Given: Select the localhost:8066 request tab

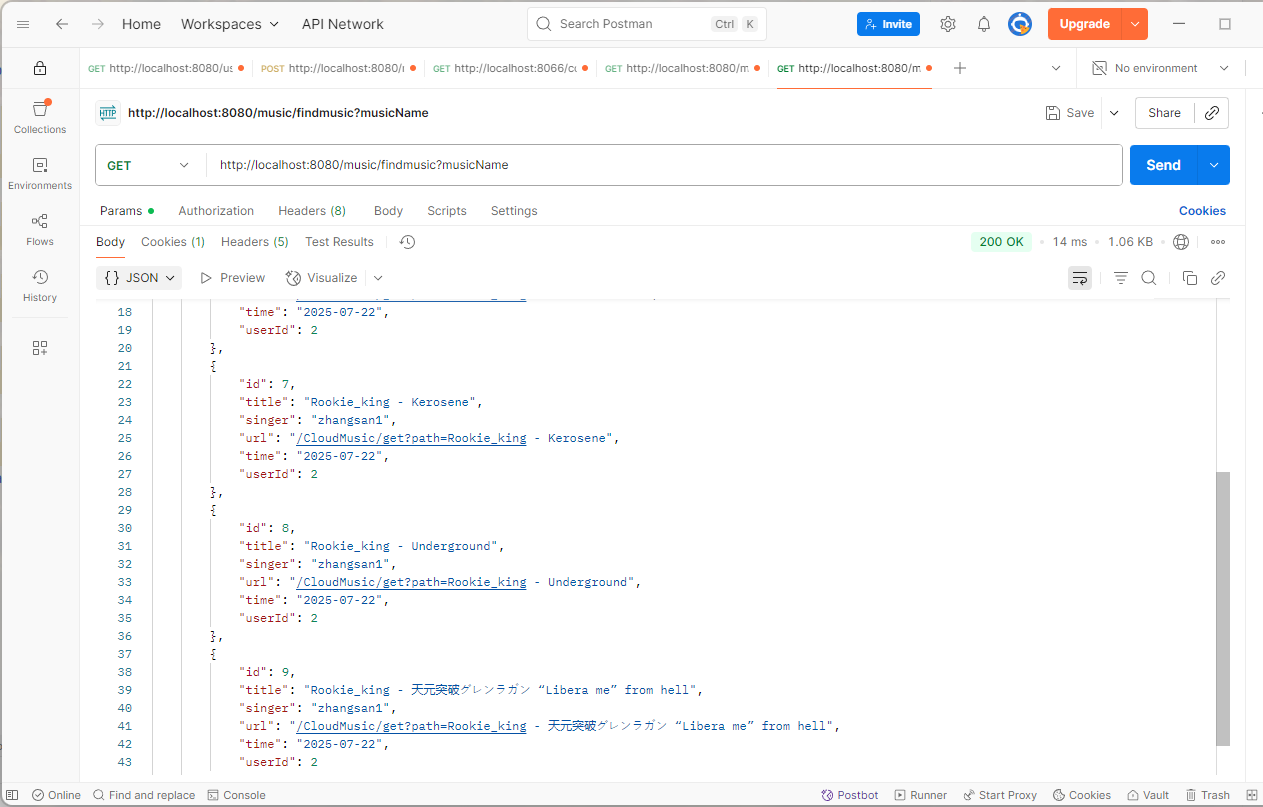Looking at the screenshot, I should 510,68.
